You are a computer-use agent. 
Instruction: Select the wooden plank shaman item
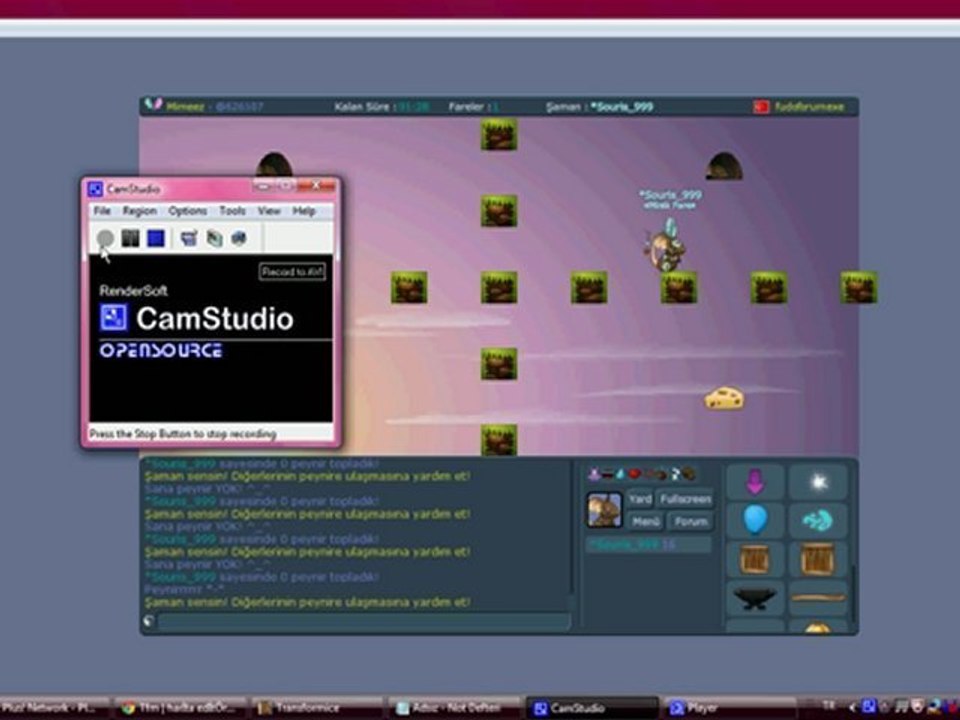818,598
